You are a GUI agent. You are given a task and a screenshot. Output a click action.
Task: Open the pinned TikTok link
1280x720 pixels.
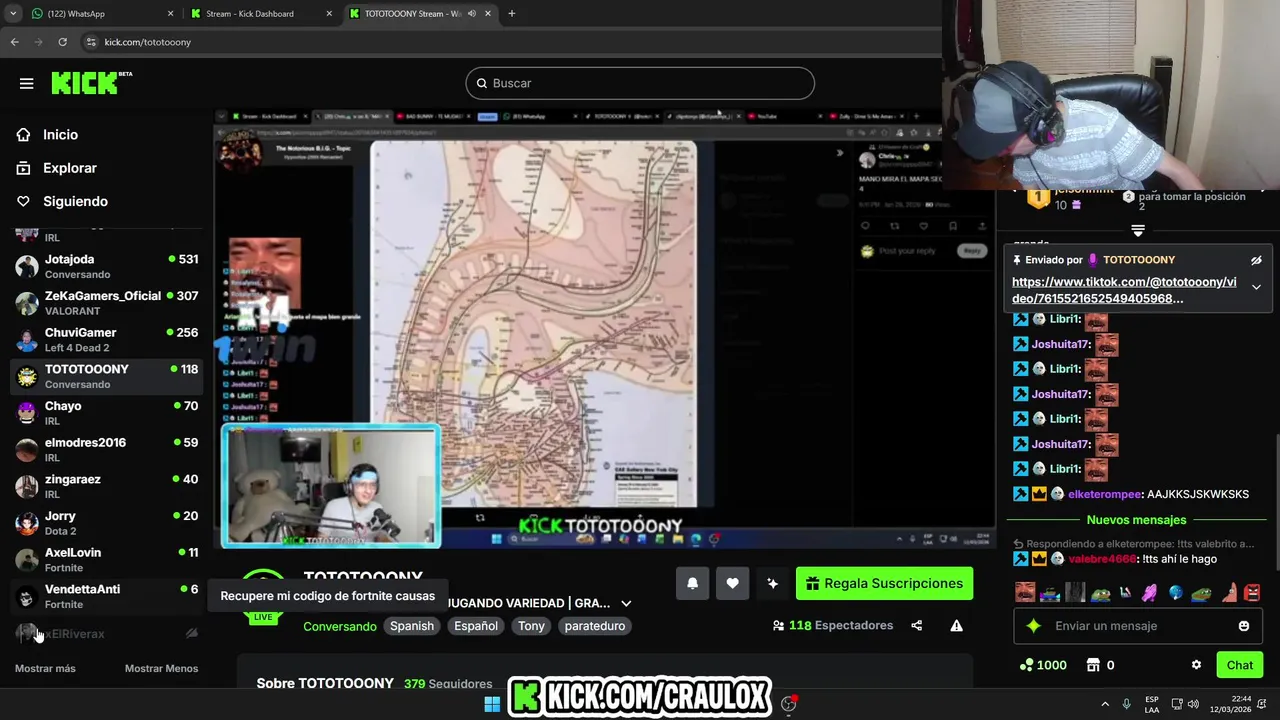click(x=1124, y=290)
